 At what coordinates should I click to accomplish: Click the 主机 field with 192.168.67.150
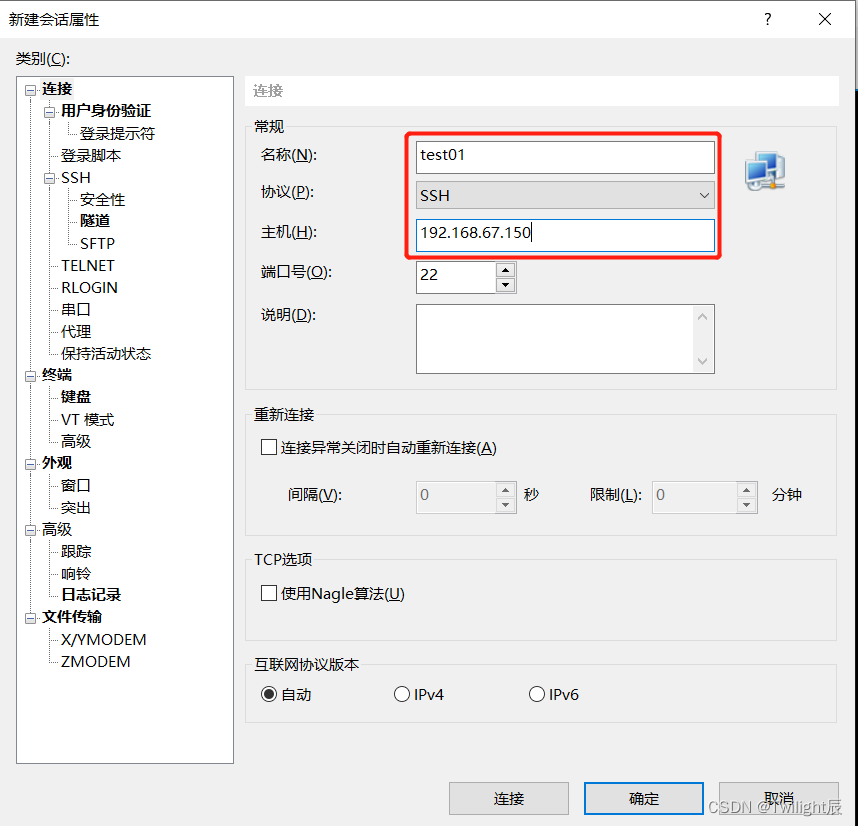click(x=565, y=235)
